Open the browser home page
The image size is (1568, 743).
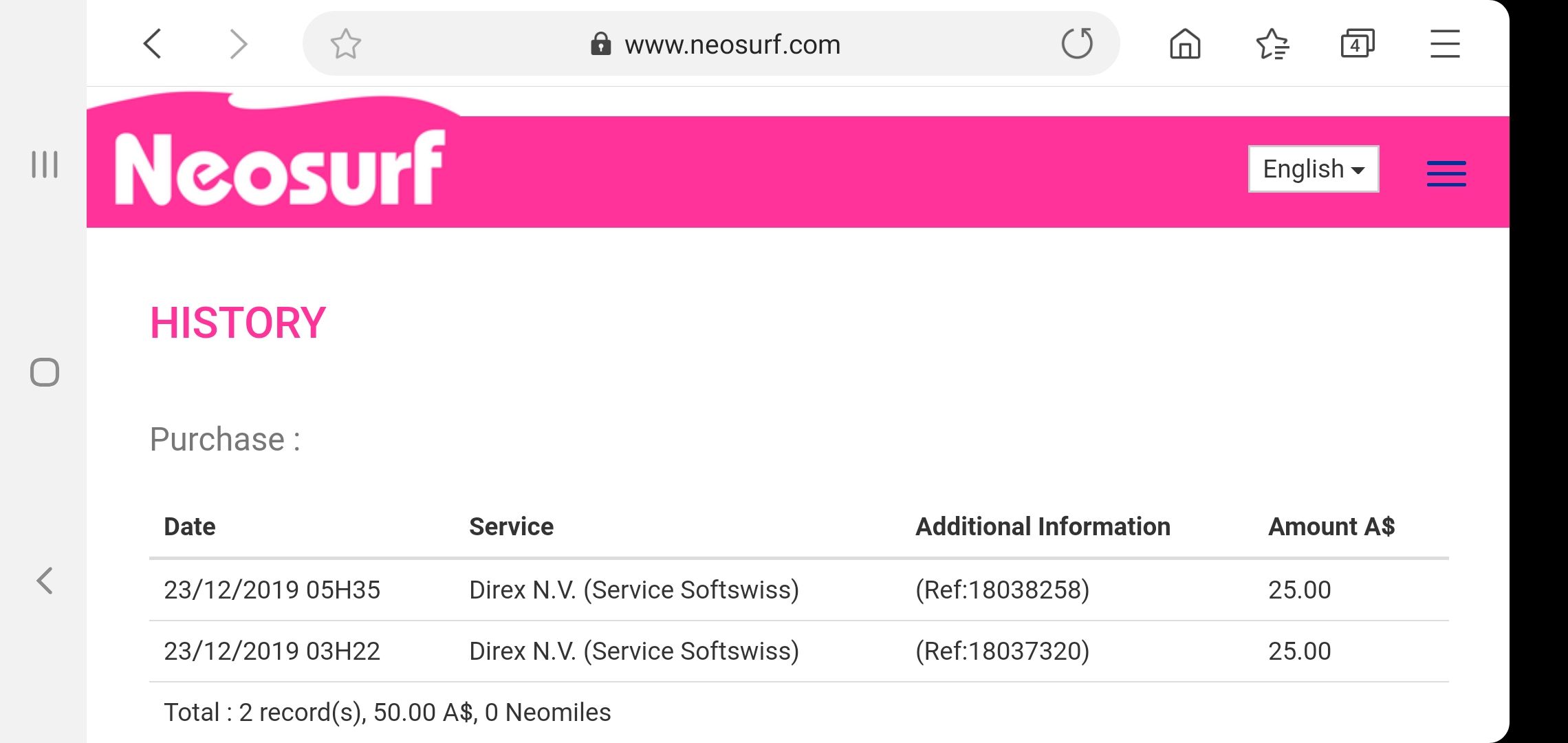(1184, 45)
